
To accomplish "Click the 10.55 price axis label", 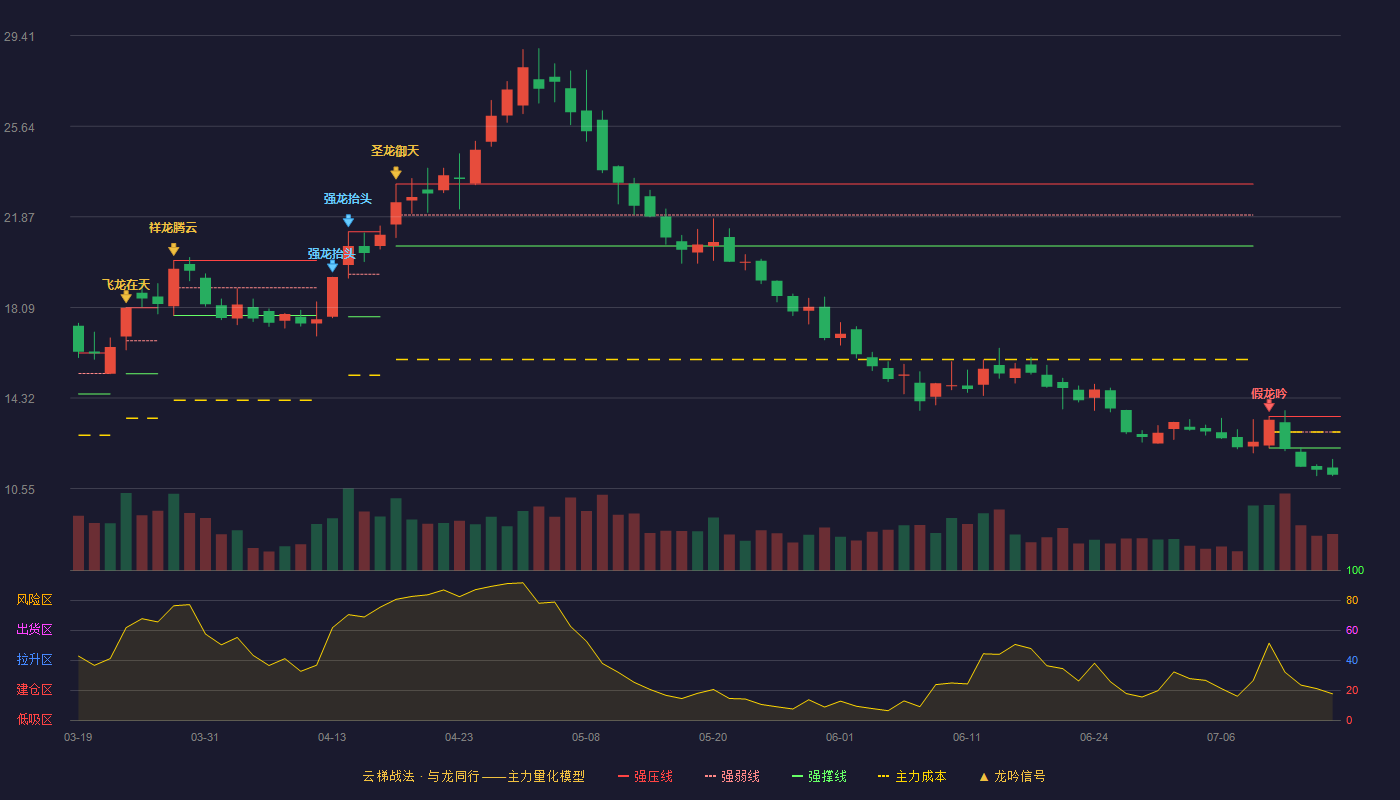I will pos(19,490).
